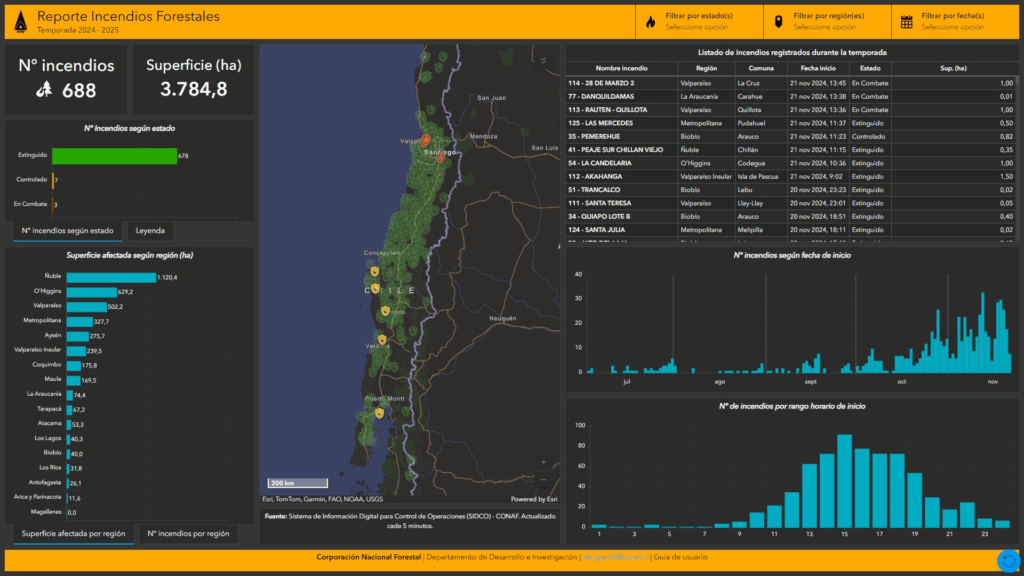The width and height of the screenshot is (1024, 576).
Task: Click the orange fire marker near Santiago
Action: [439, 157]
